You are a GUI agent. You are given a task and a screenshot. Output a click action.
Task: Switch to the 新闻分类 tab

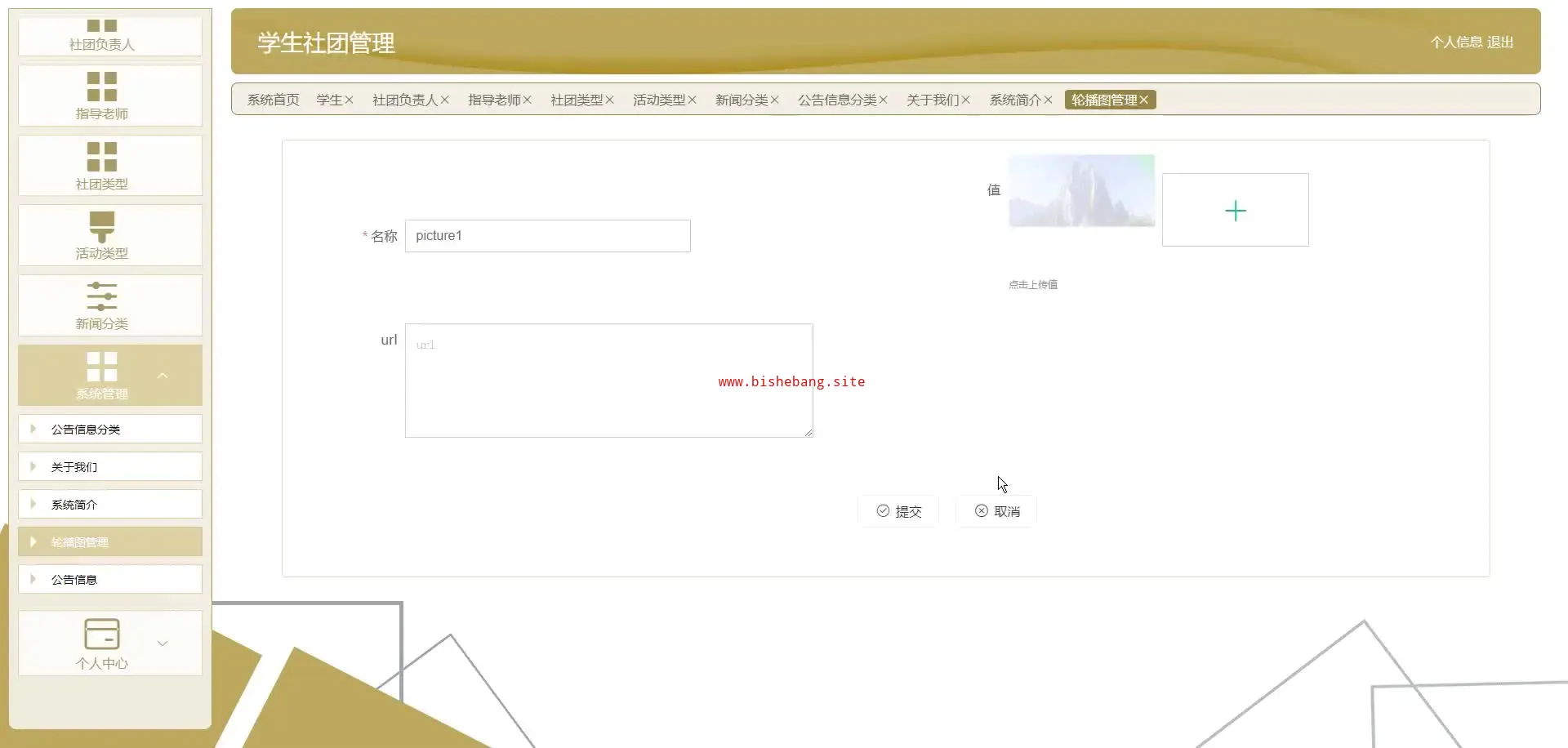742,100
